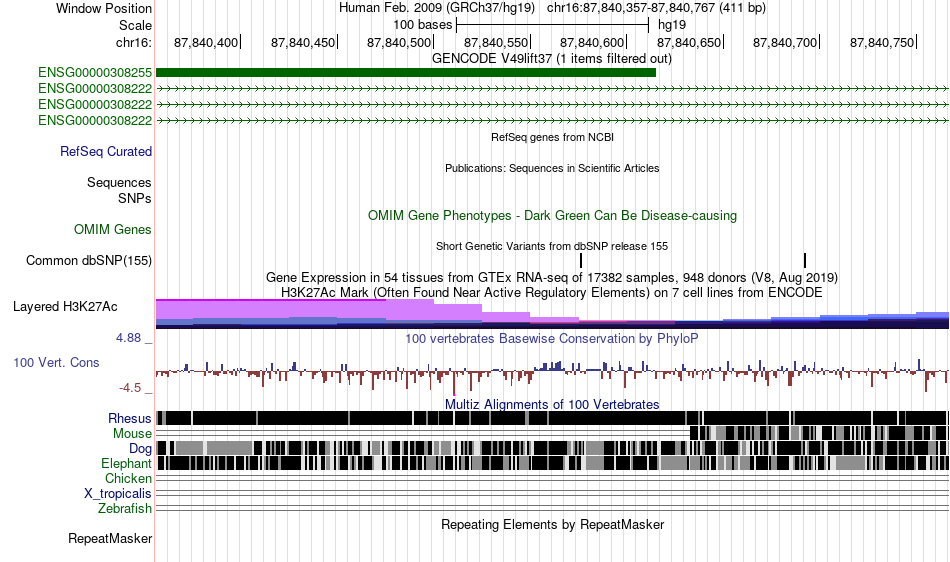Select the Common dbSNP(155) label
Viewport: 950px width, 562px height.
coord(89,260)
